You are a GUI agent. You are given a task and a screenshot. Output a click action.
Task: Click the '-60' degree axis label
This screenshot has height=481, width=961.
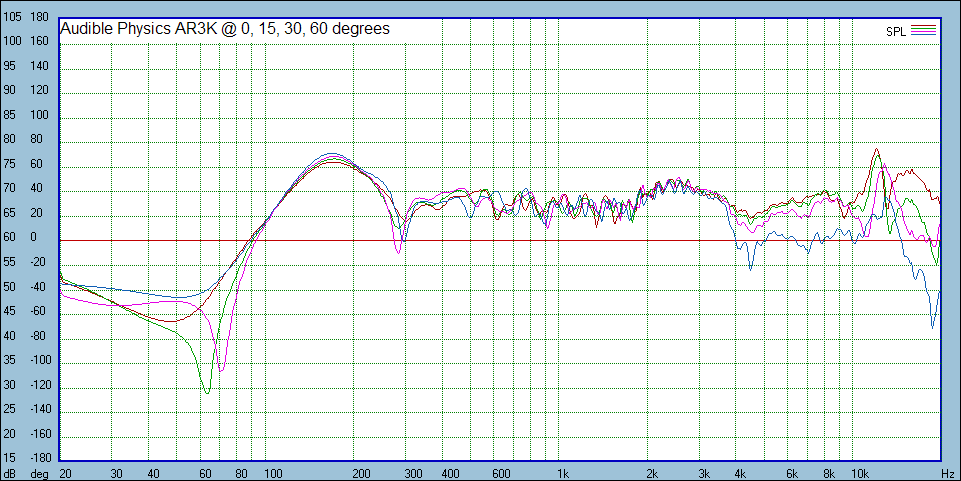[x=39, y=311]
